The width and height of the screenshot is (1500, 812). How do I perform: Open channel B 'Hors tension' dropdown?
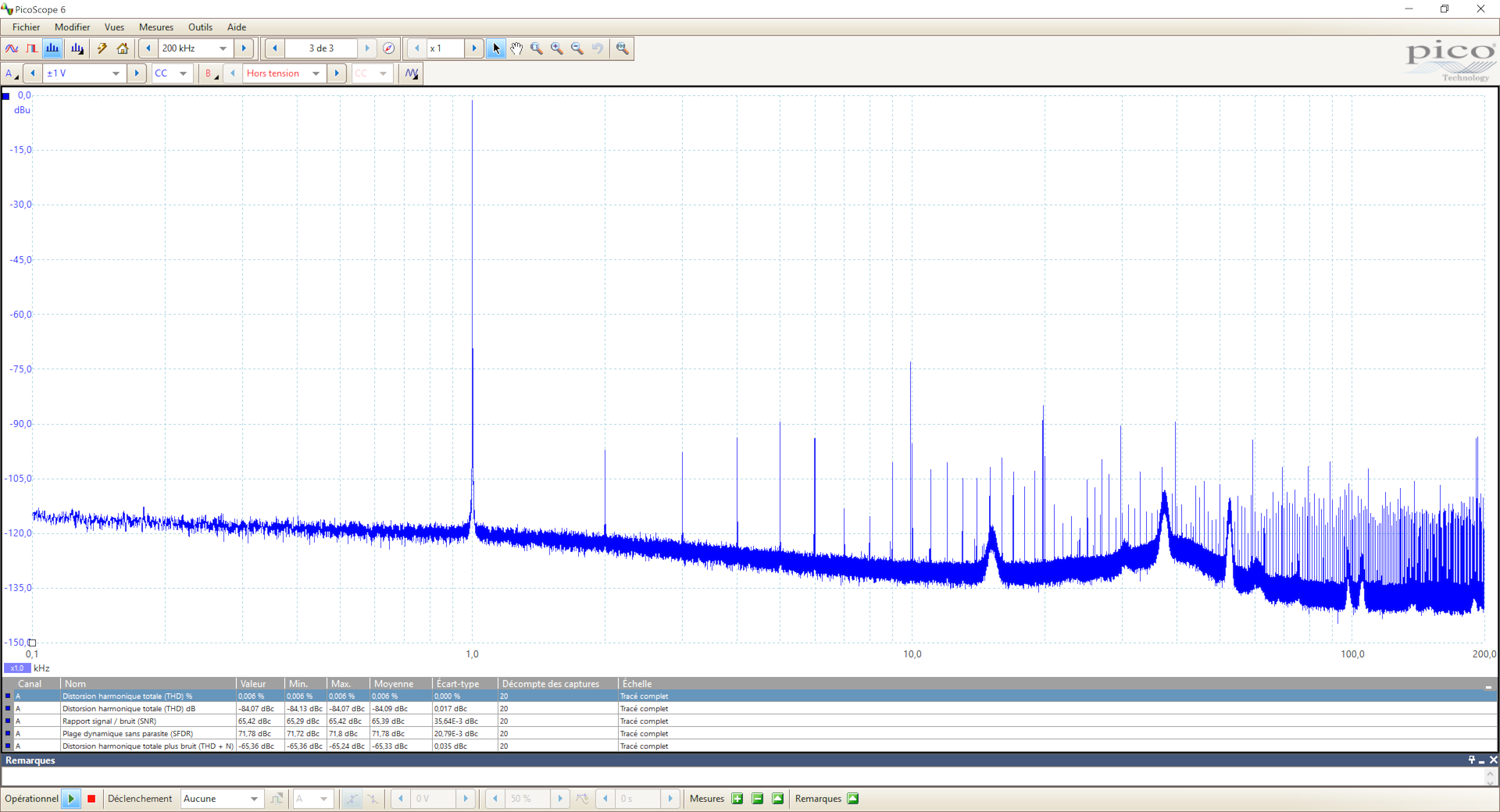pyautogui.click(x=316, y=73)
